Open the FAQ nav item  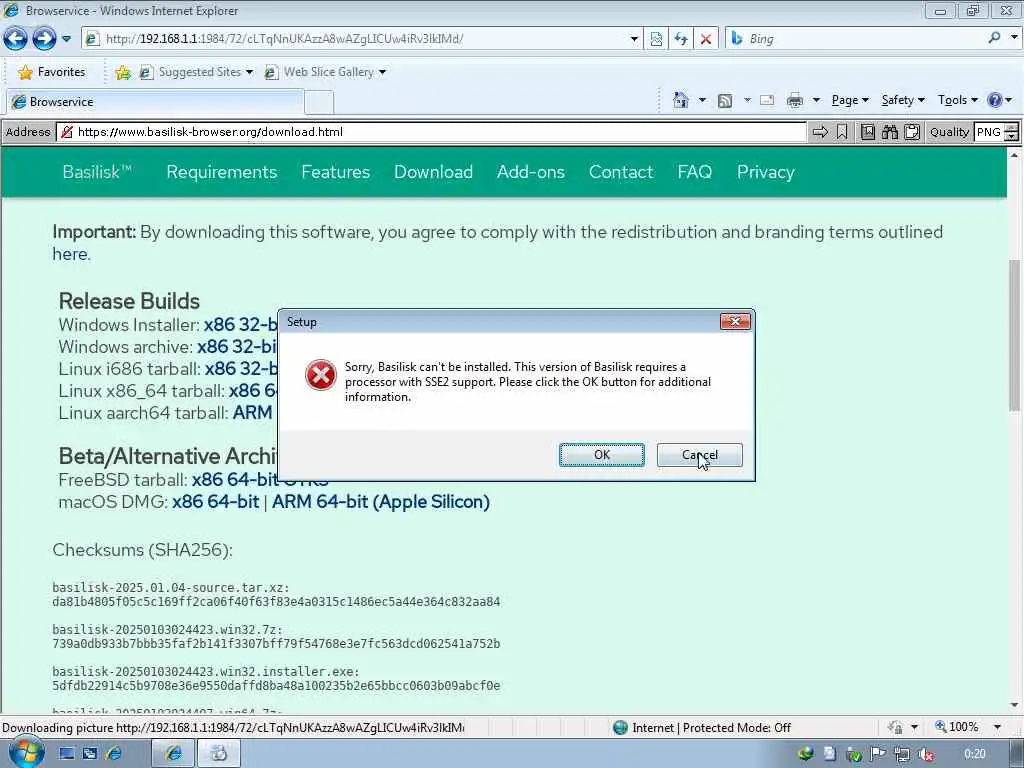[695, 172]
